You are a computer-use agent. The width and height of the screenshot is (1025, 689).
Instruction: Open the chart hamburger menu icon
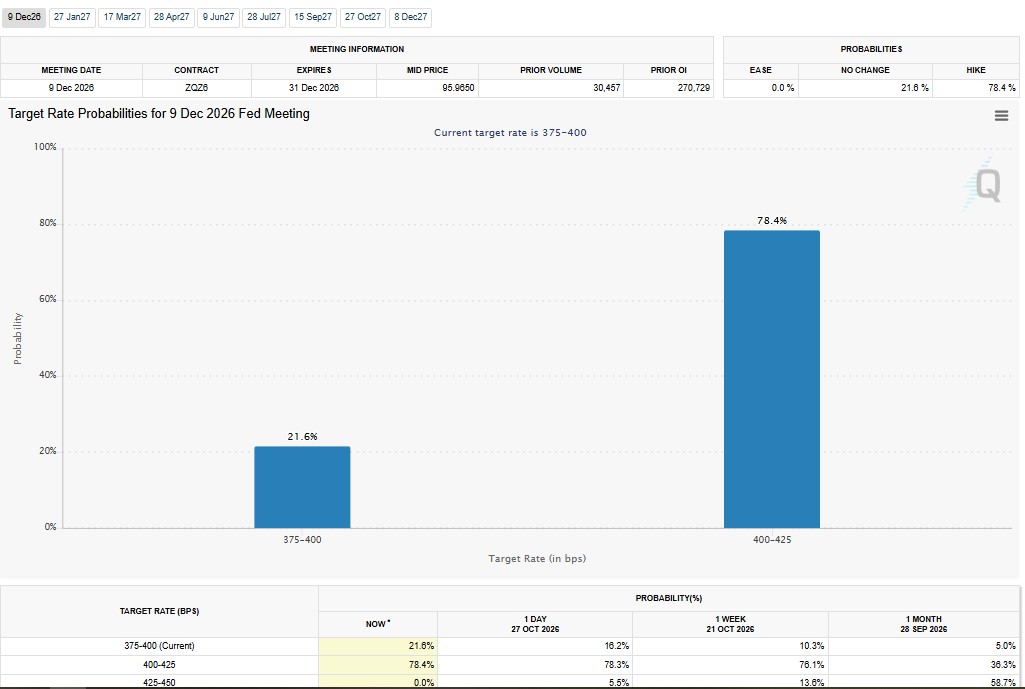pos(1001,116)
